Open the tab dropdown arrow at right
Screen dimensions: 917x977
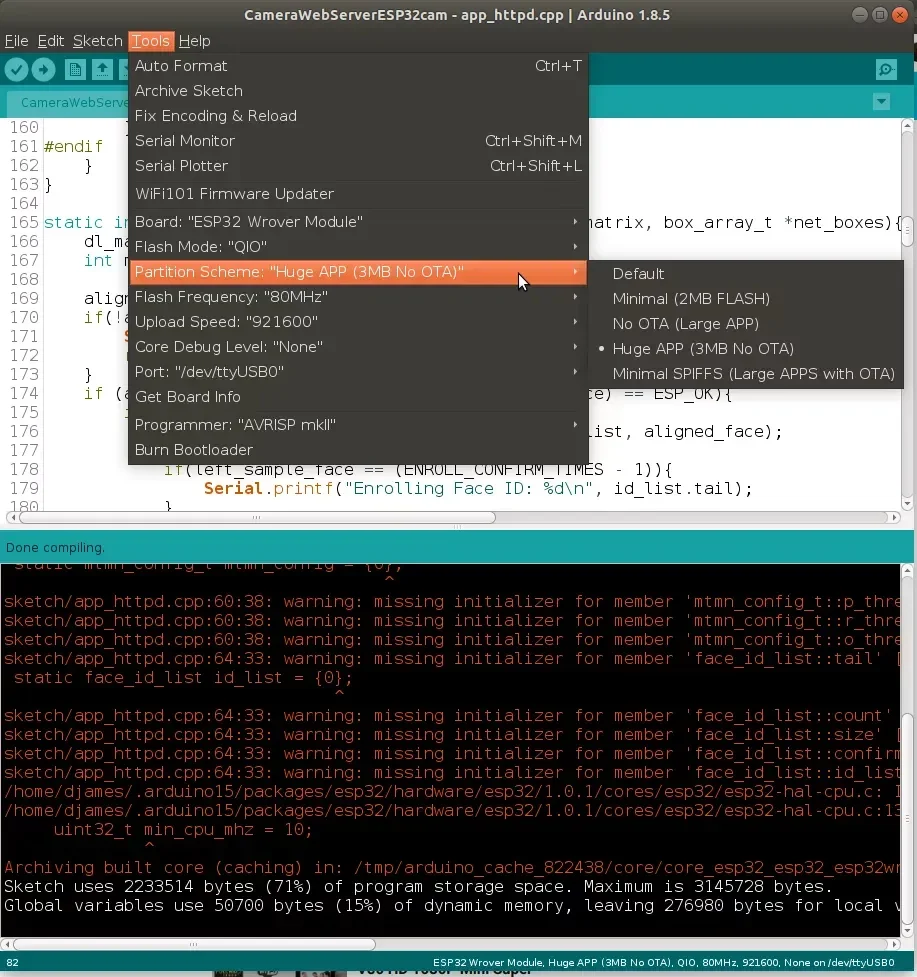click(x=881, y=102)
